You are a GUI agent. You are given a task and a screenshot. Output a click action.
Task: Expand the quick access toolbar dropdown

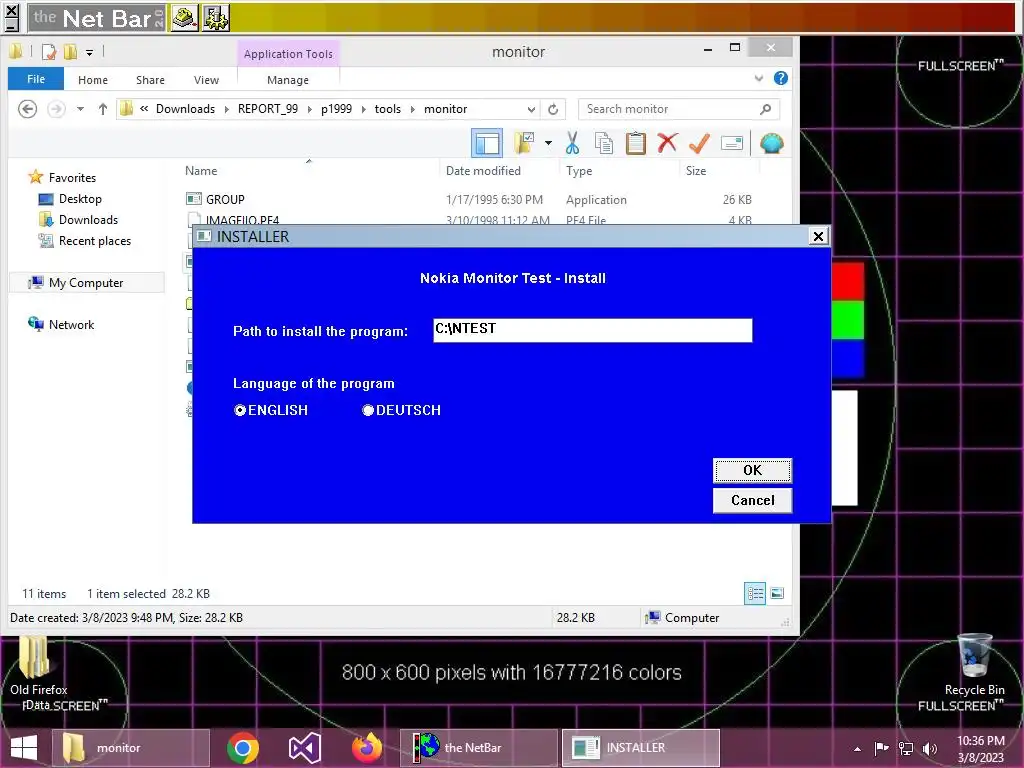[x=89, y=52]
